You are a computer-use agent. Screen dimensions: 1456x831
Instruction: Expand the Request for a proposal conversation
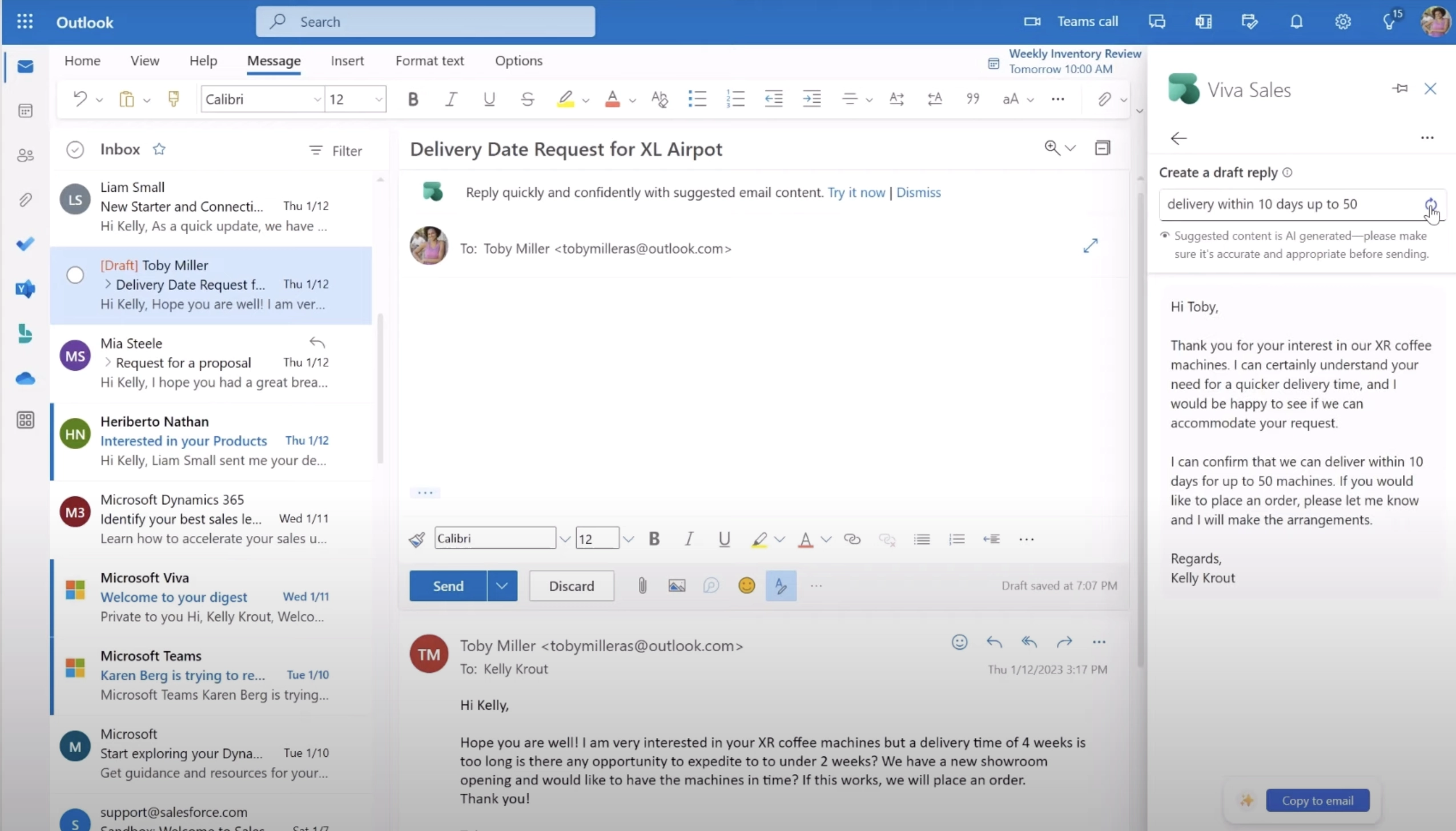coord(107,362)
